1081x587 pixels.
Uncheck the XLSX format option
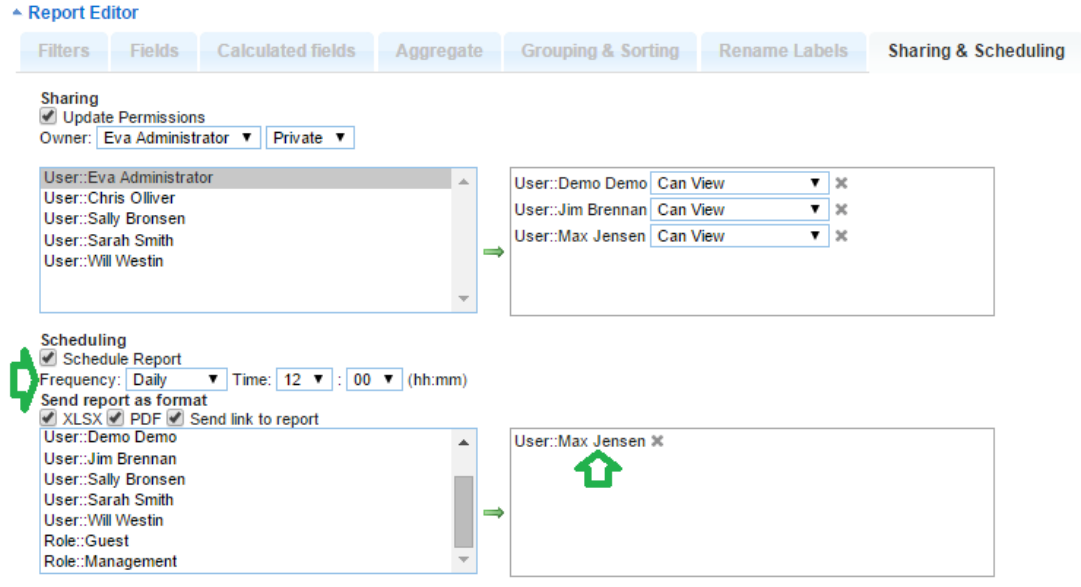(49, 418)
